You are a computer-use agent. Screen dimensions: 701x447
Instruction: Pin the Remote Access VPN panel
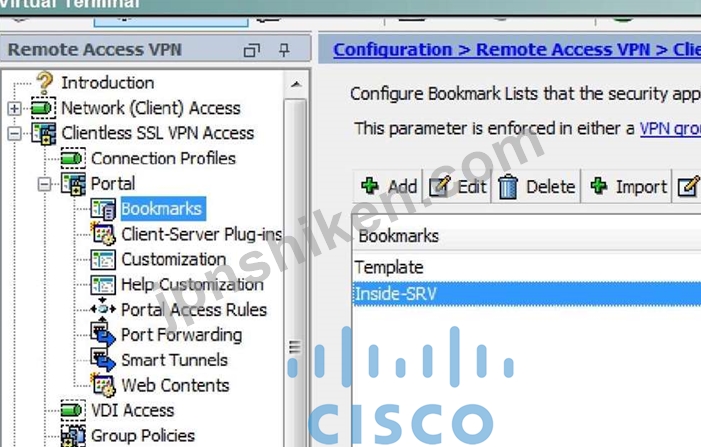pos(284,50)
